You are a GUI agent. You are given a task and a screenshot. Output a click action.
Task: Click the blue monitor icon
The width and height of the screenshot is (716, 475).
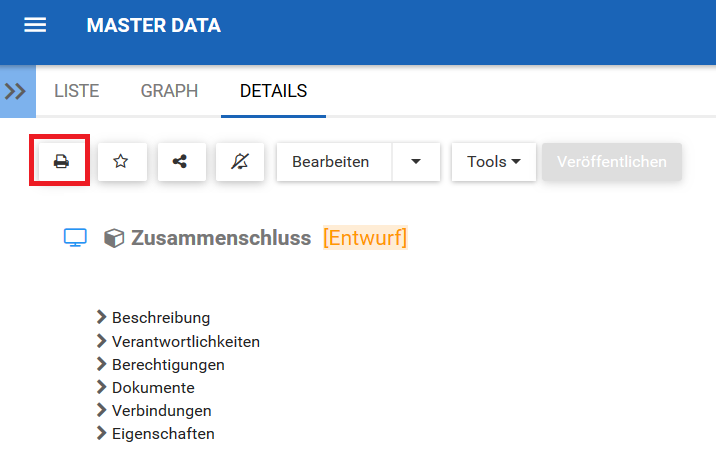75,238
